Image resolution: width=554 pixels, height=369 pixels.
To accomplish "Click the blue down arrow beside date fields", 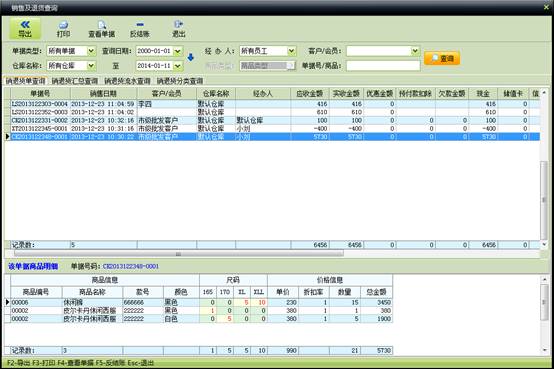I will (190, 57).
